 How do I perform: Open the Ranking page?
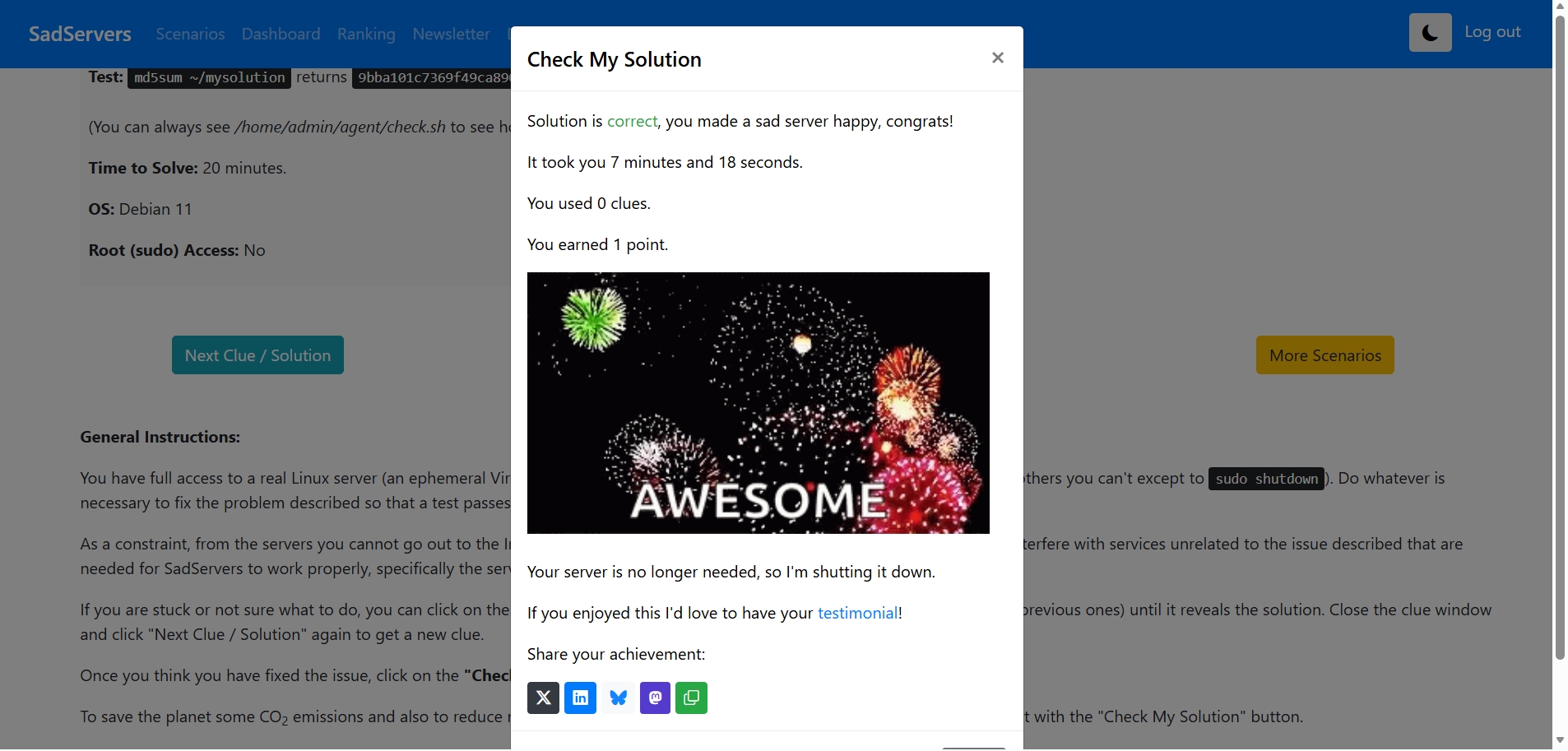point(366,34)
